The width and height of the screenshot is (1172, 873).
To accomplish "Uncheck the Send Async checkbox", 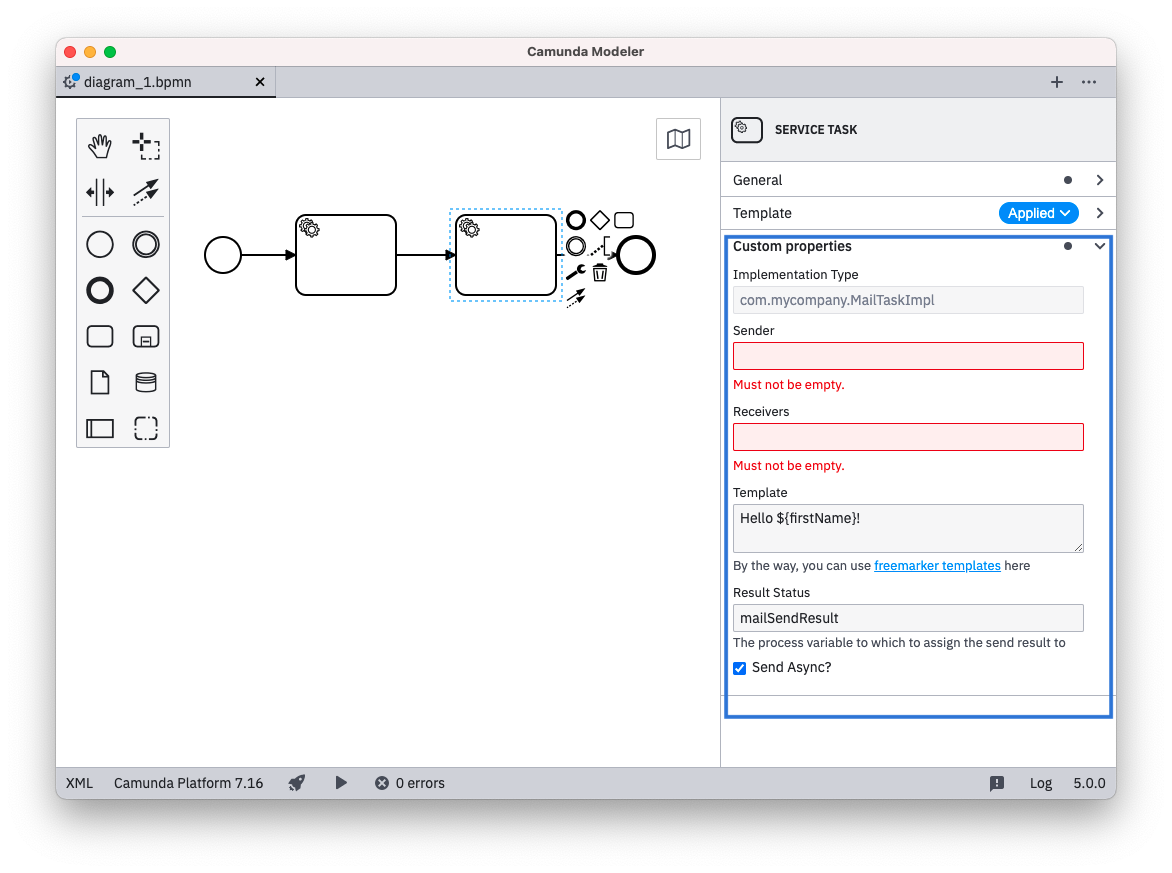I will coord(740,668).
